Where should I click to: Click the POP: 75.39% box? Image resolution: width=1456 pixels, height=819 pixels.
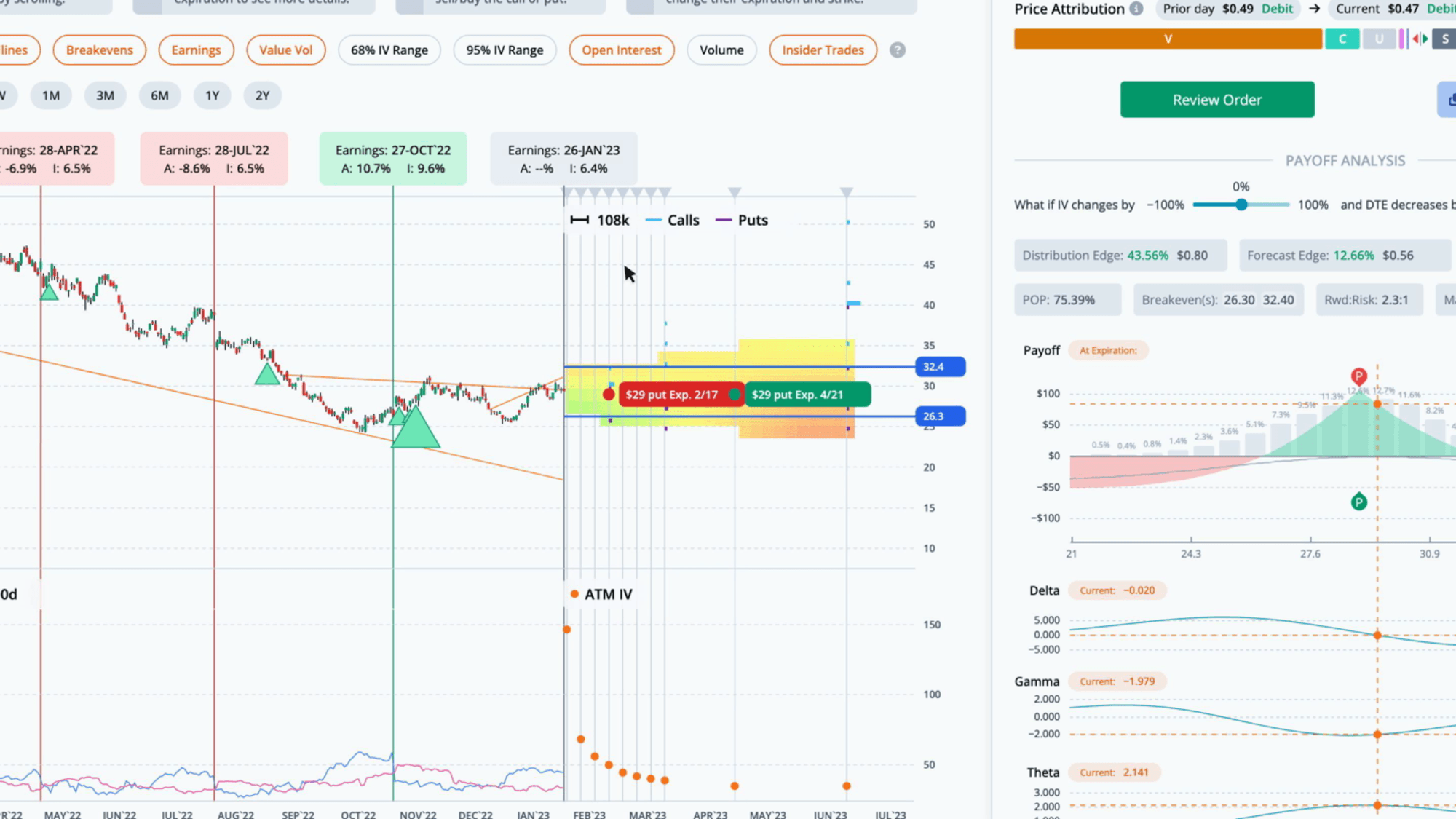click(x=1068, y=300)
